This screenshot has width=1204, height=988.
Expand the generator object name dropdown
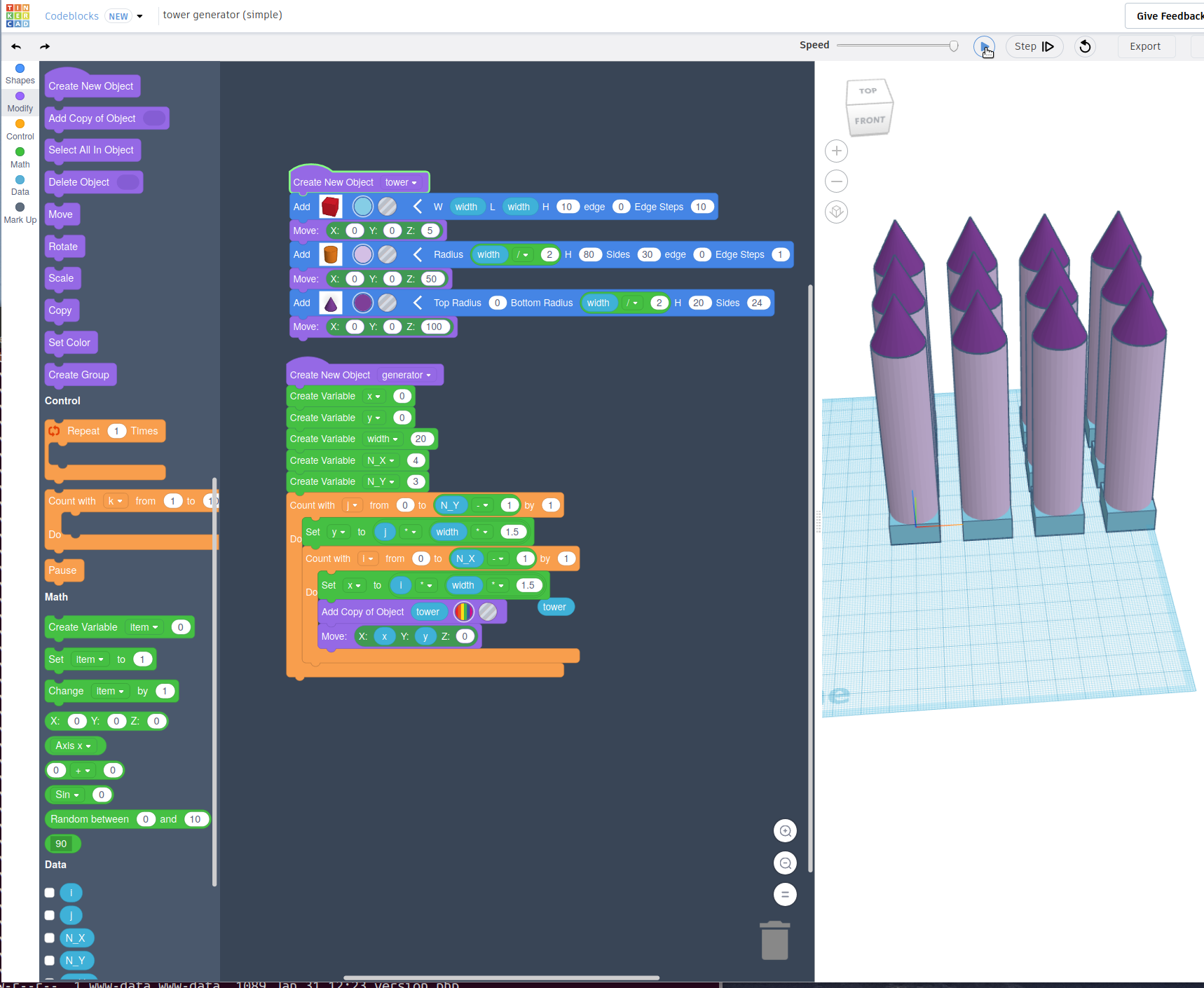406,375
